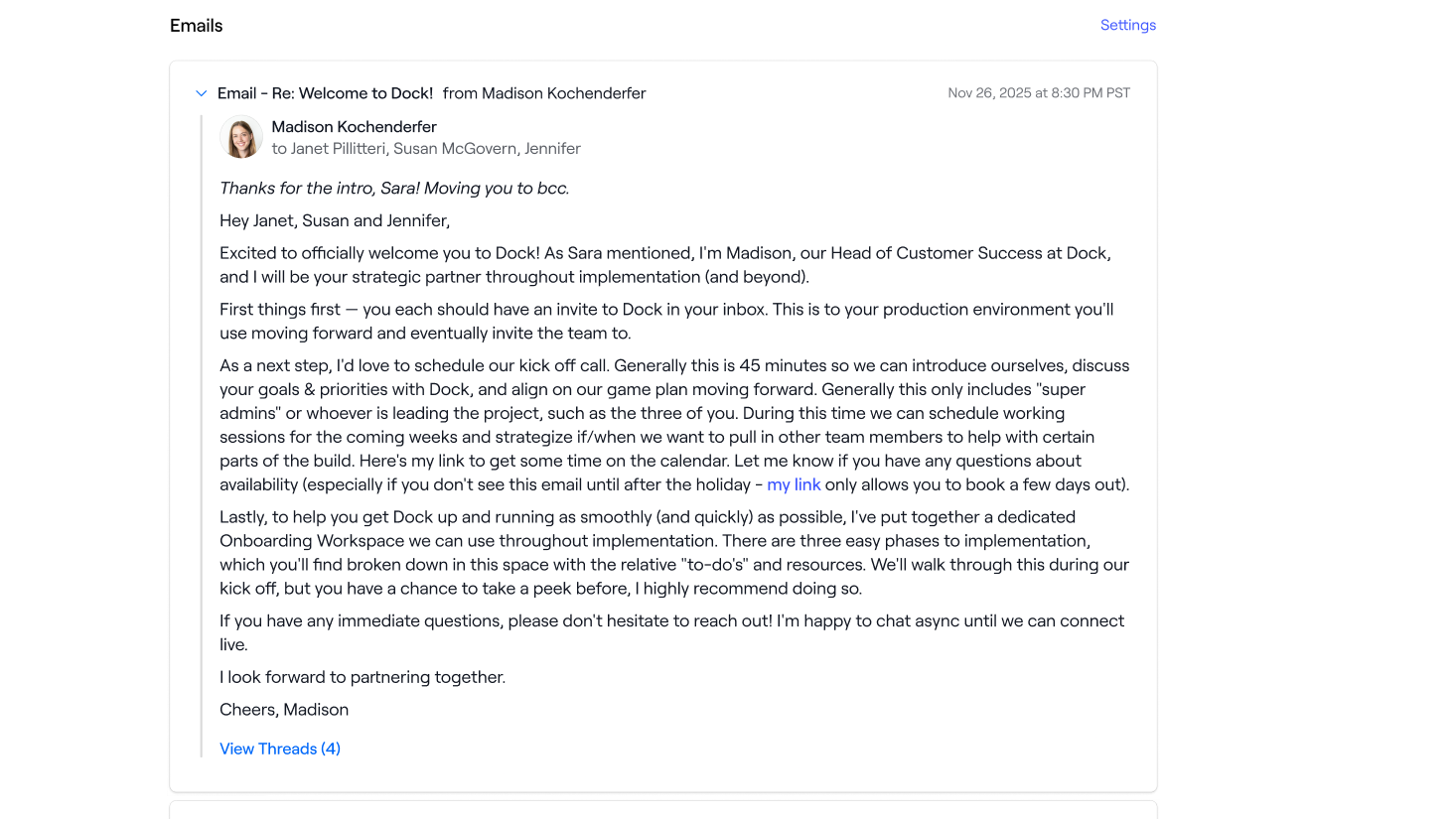
Task: Click 'from Madison Kochenderfer' in the header
Action: pos(544,93)
